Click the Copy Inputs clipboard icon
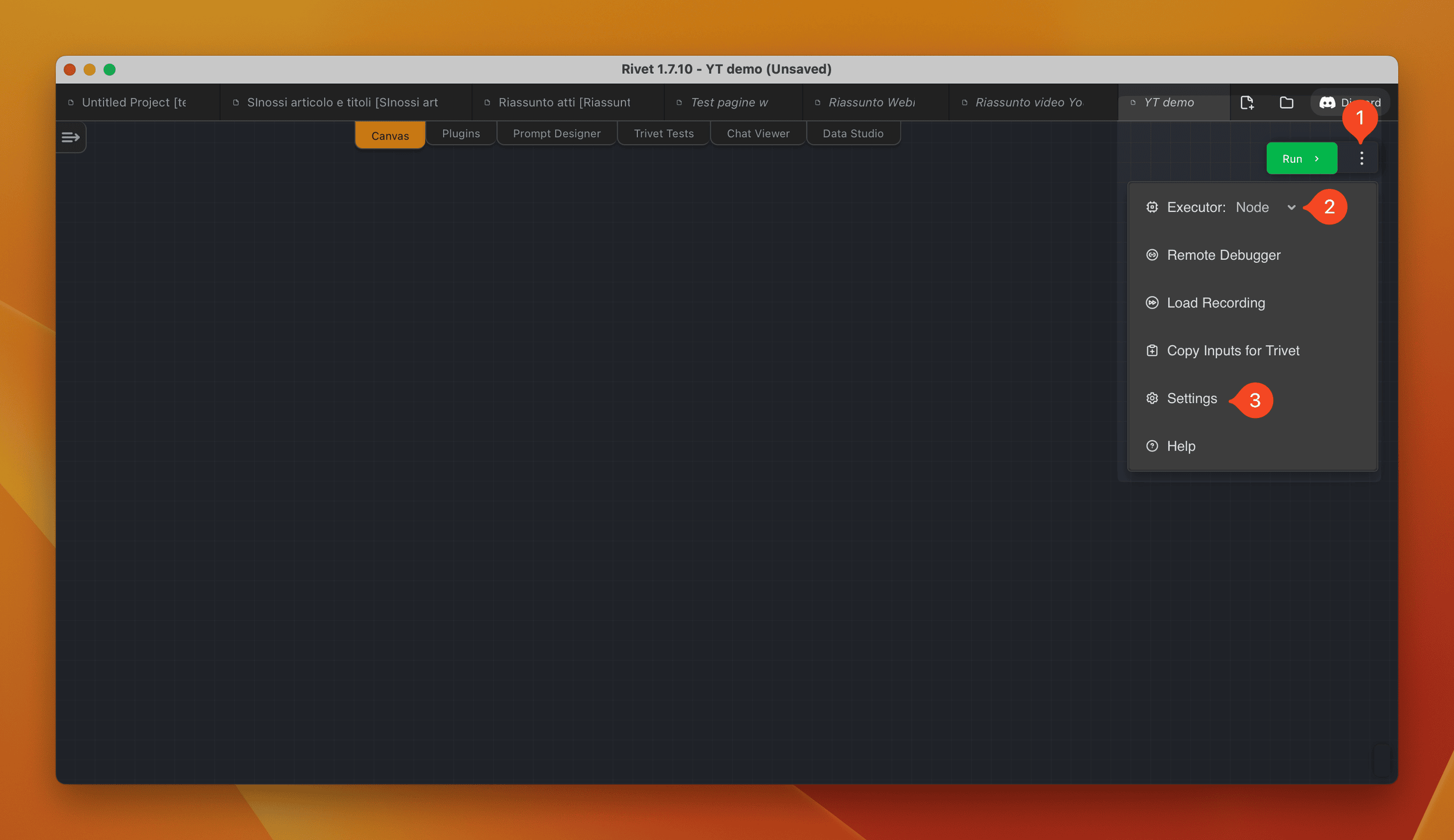Screen dimensions: 1454x840 coord(1152,350)
